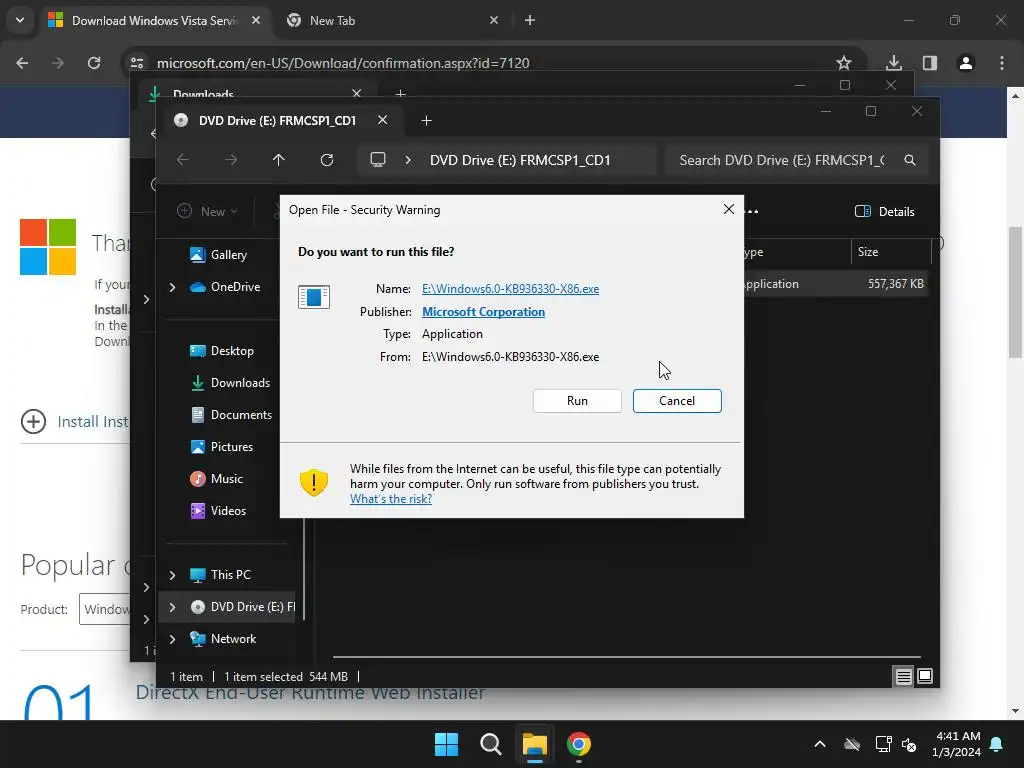Click the Chrome address bar URL
This screenshot has width=1024, height=768.
coord(343,63)
